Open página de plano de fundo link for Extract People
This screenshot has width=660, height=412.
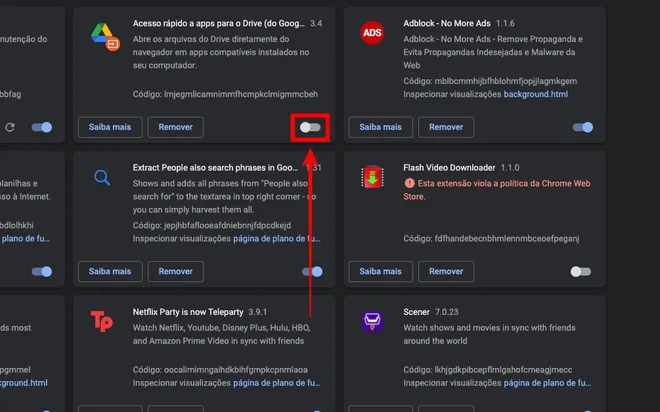tap(277, 239)
